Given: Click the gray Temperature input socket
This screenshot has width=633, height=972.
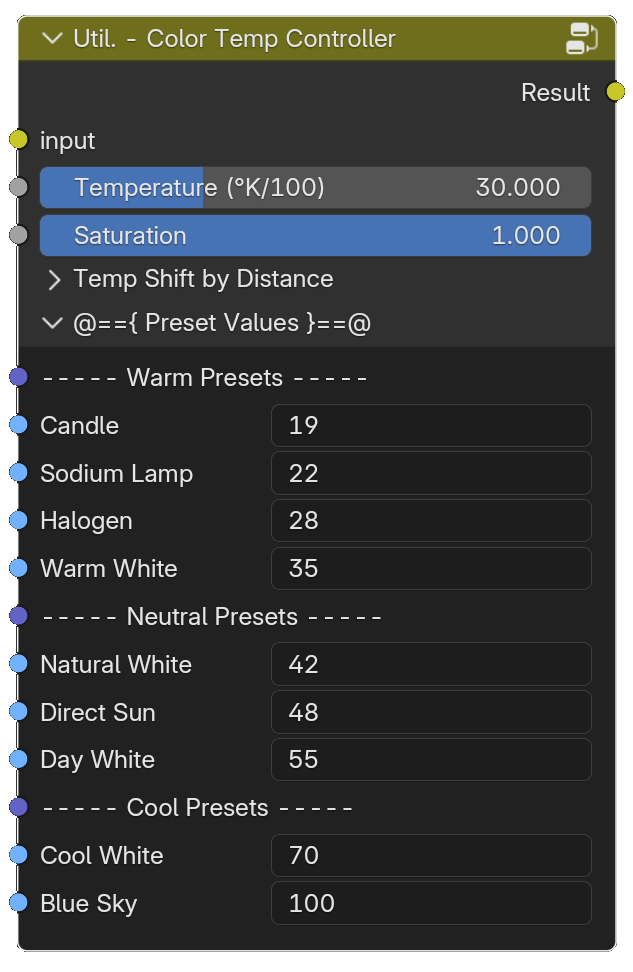Looking at the screenshot, I should click(x=19, y=187).
